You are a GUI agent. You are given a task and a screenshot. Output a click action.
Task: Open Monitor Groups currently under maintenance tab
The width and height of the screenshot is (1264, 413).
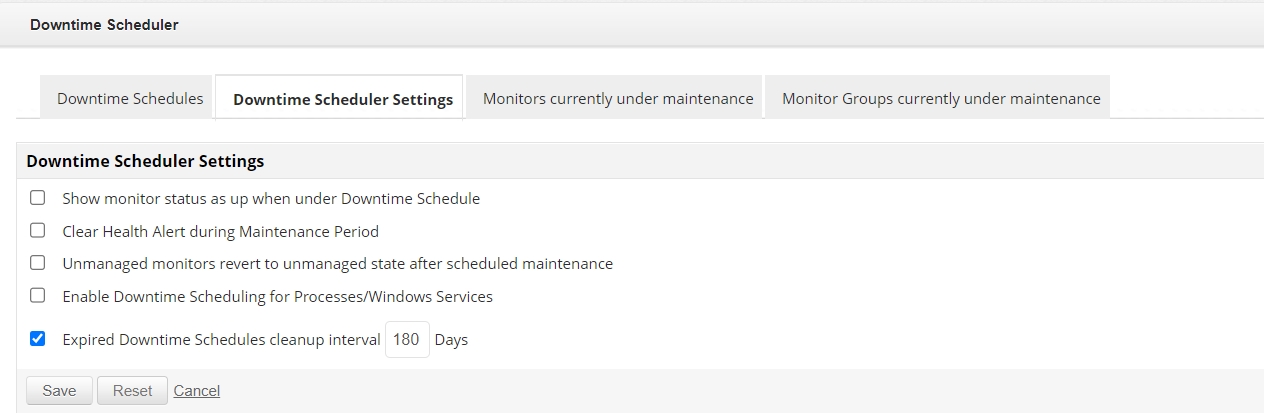[940, 99]
